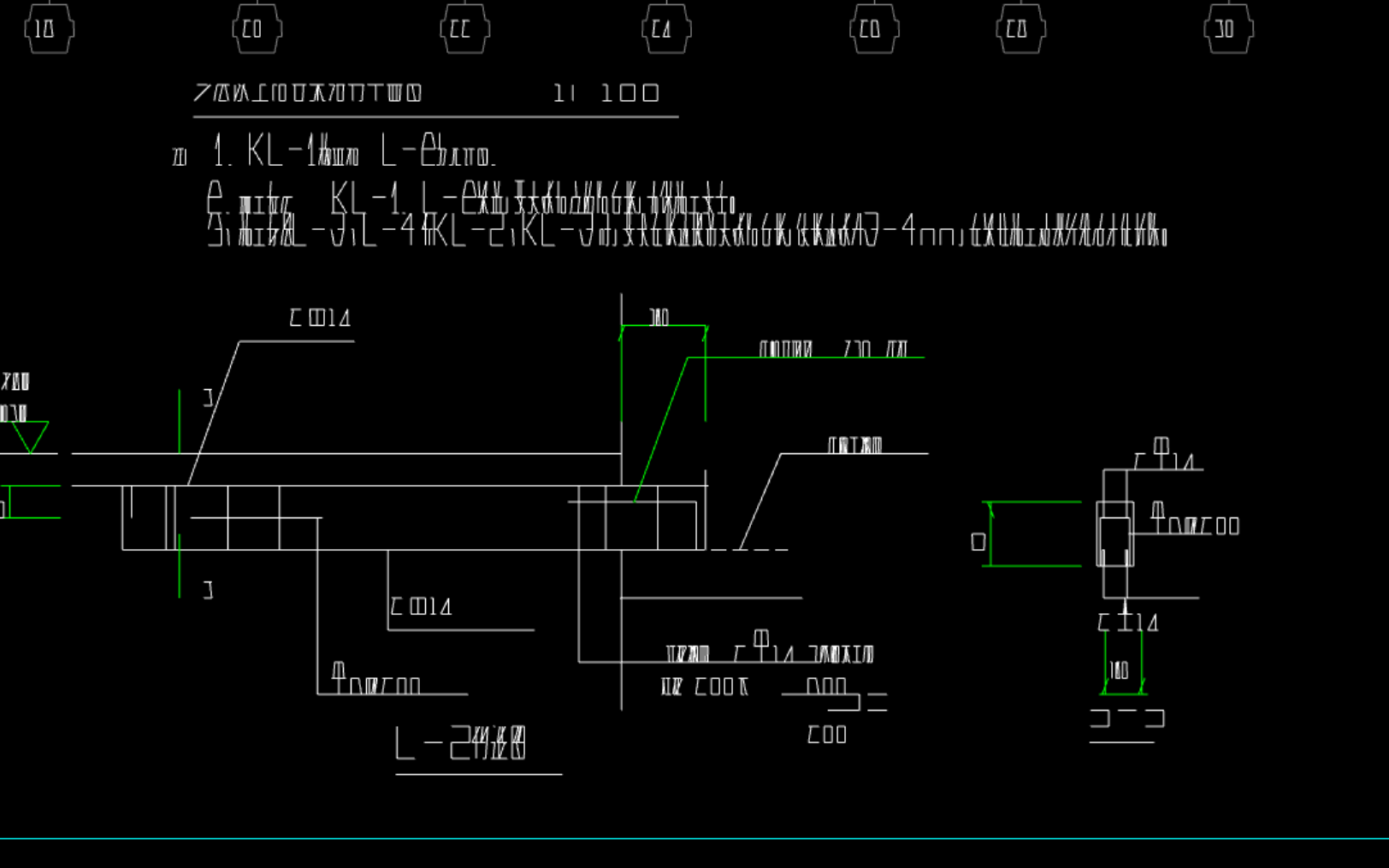Select white leader annotation right of column
The image size is (1389, 868).
pos(855,445)
